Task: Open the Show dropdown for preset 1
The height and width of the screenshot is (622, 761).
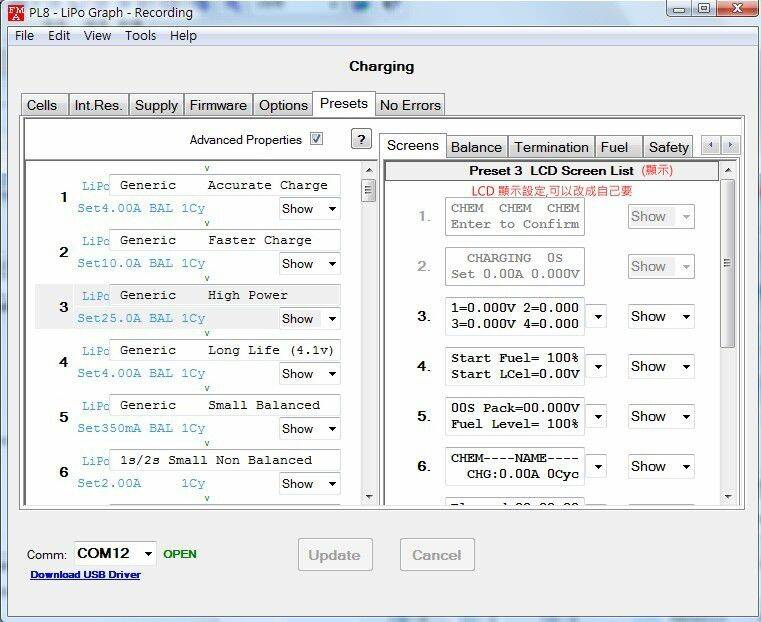Action: [x=309, y=209]
